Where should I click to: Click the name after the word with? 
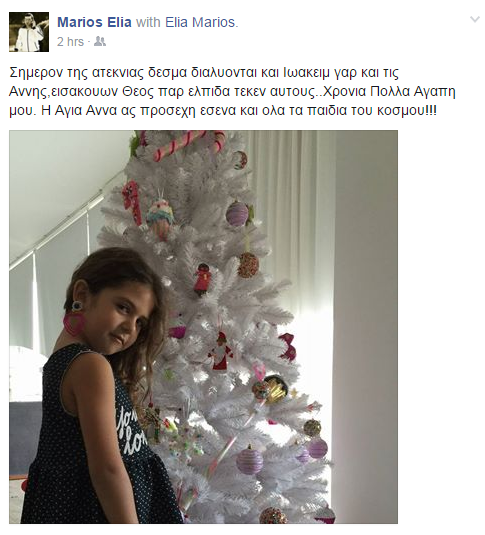[200, 22]
